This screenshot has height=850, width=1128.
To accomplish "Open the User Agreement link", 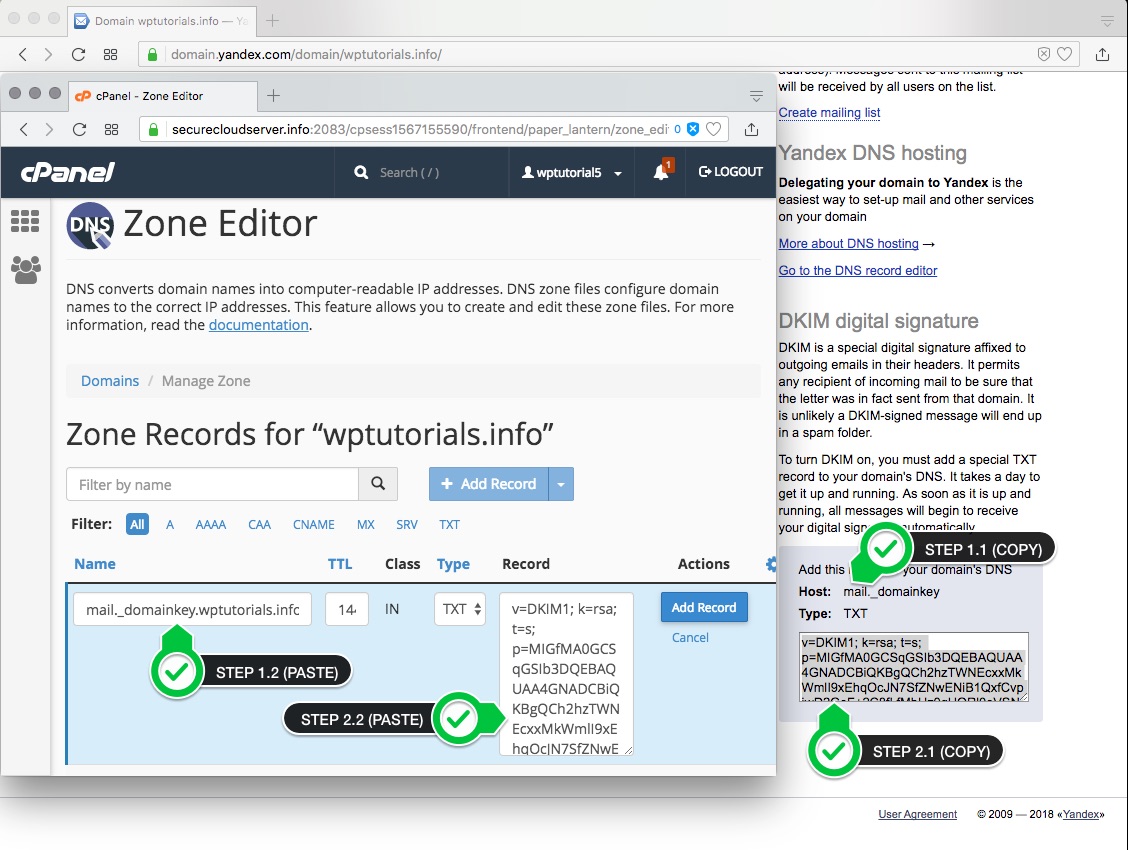I will [x=918, y=814].
